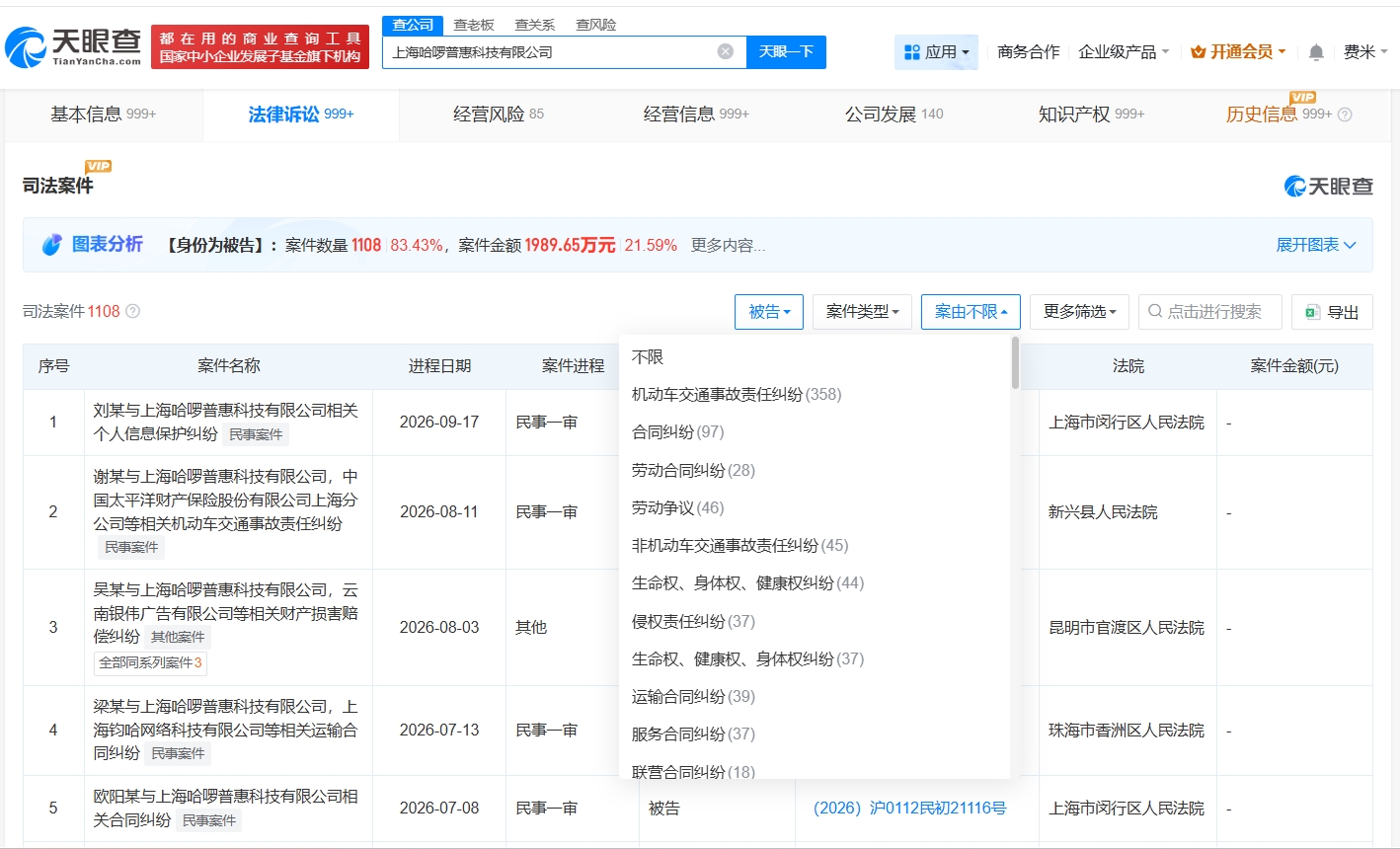Click 昆明市官渡区人民法院 court cell
This screenshot has width=1400, height=849.
coord(1127,628)
